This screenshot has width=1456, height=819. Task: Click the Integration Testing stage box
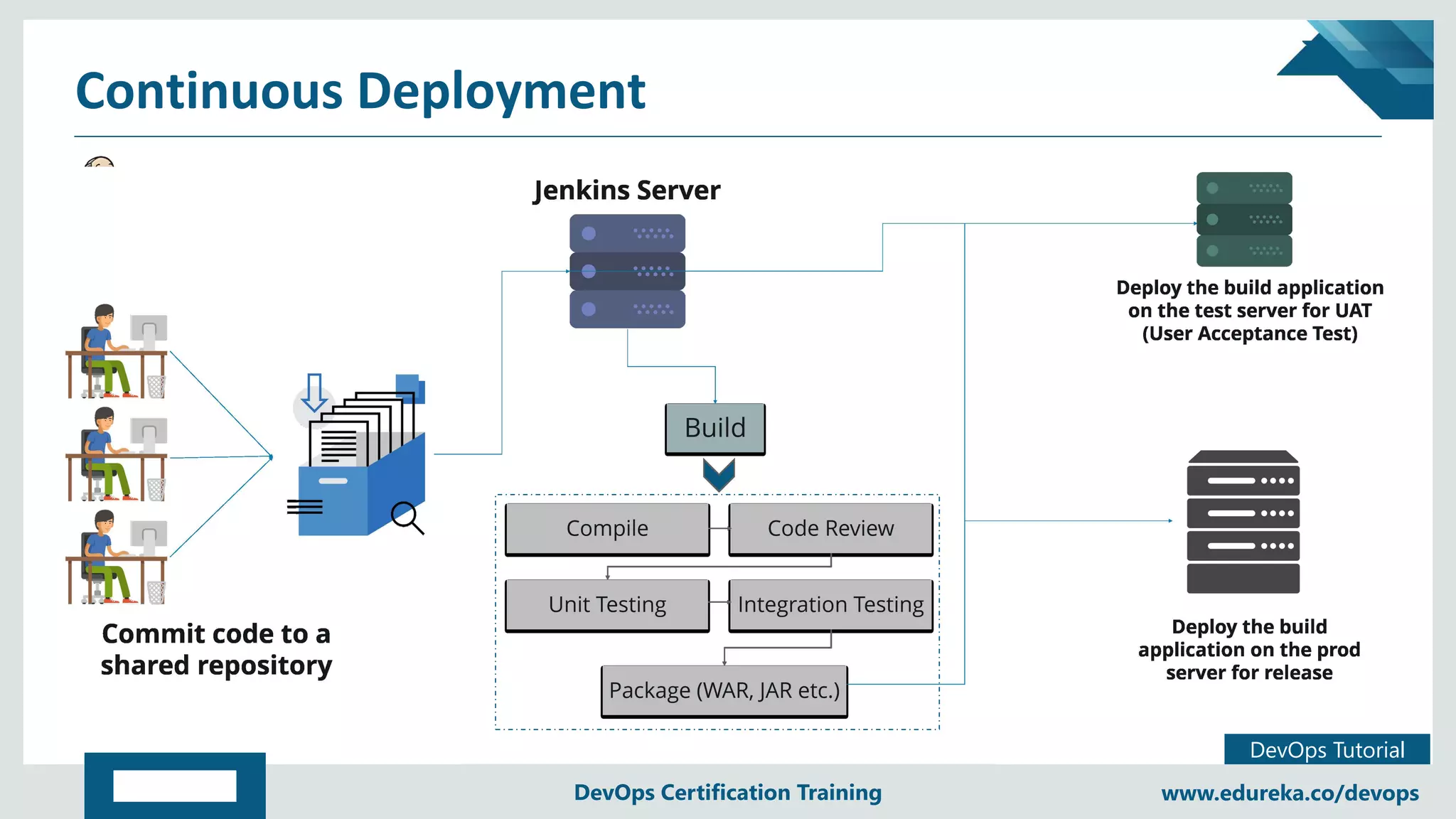[830, 604]
